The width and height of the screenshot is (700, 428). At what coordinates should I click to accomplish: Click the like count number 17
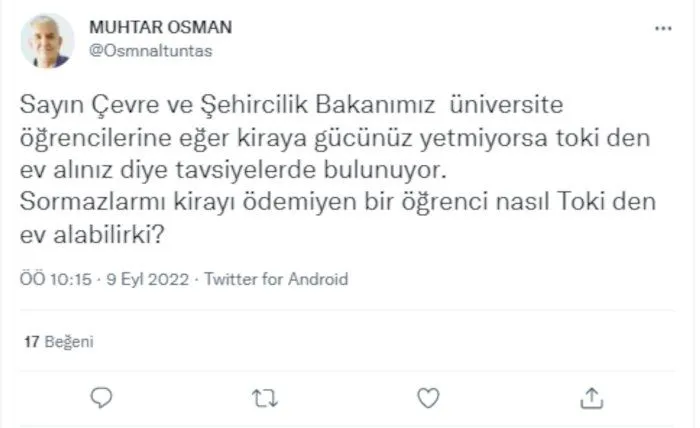pos(31,342)
